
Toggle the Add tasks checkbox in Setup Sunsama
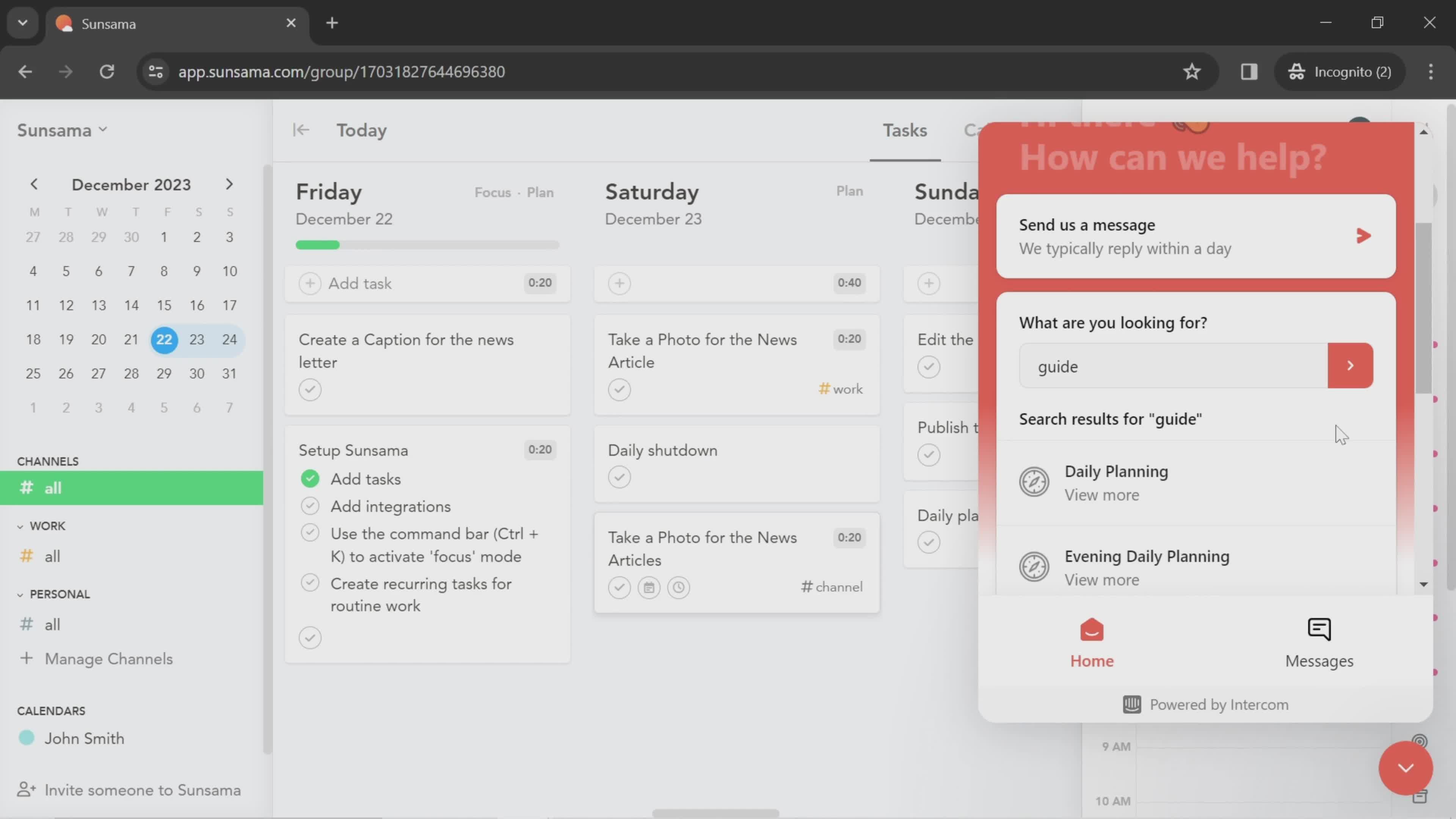click(310, 478)
